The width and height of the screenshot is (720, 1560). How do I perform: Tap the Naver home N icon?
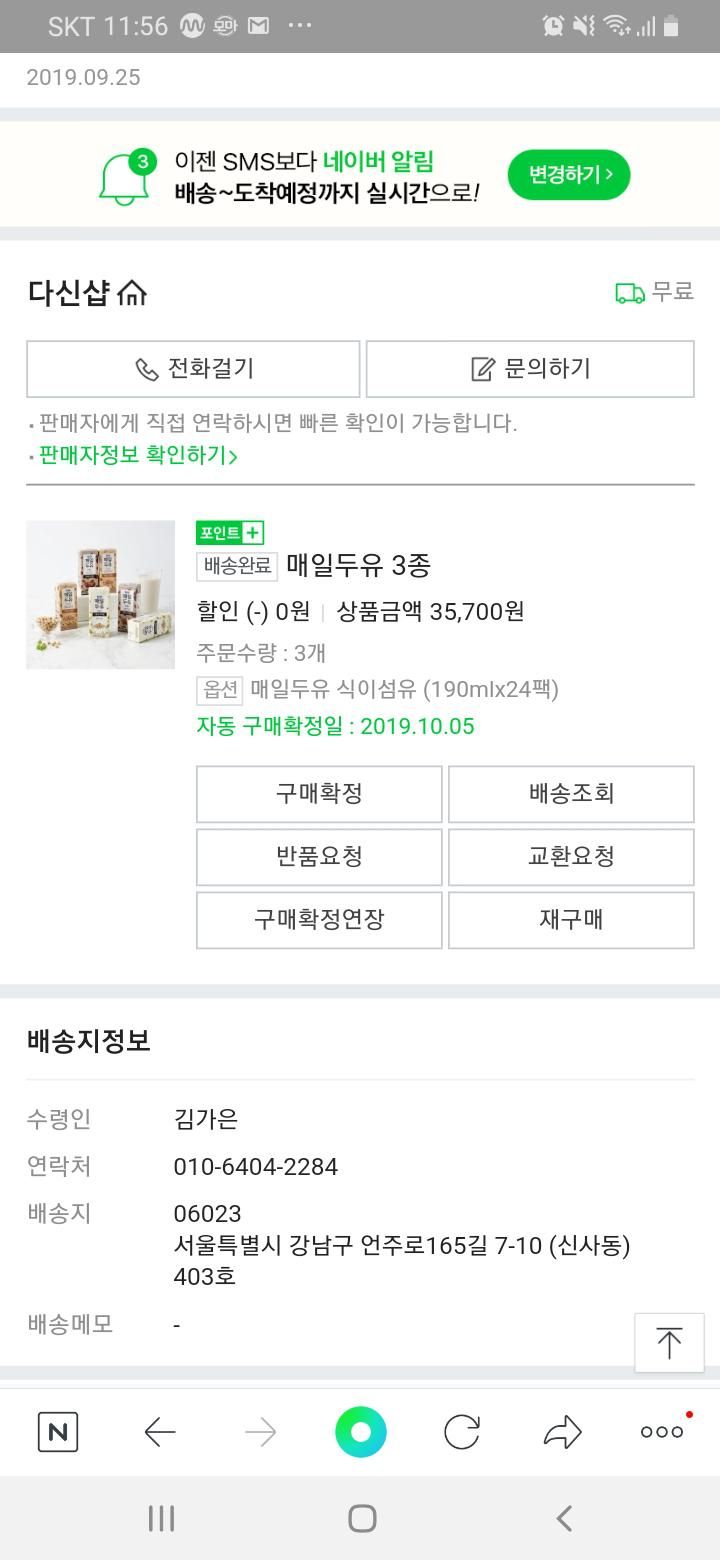click(58, 1432)
